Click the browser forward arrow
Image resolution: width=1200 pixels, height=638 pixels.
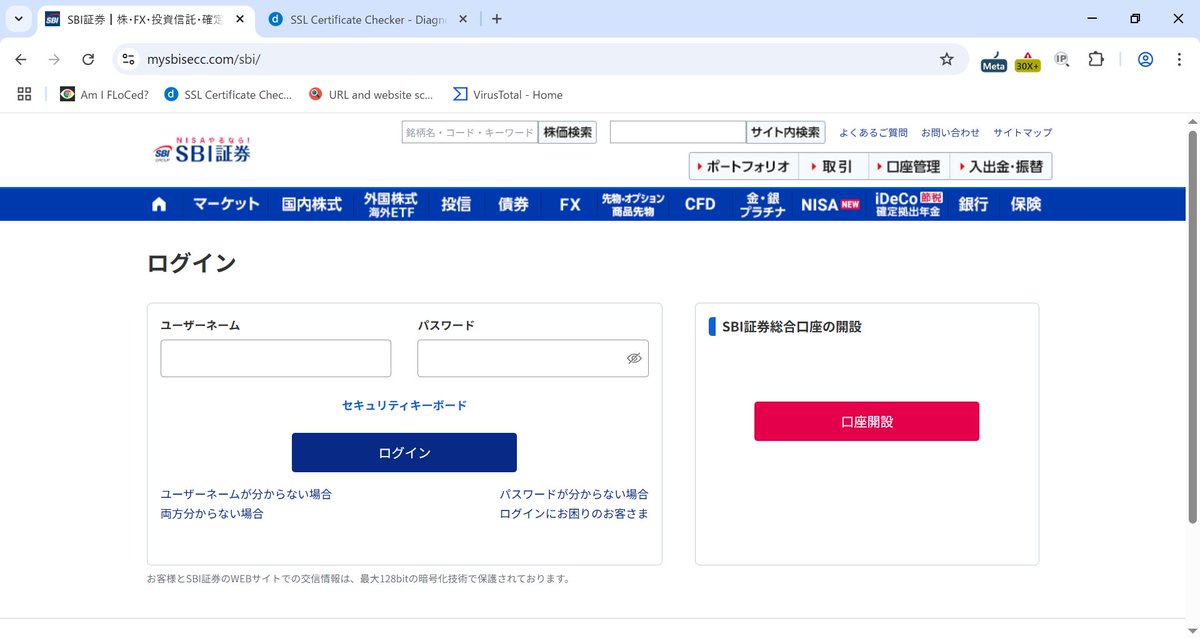(54, 59)
